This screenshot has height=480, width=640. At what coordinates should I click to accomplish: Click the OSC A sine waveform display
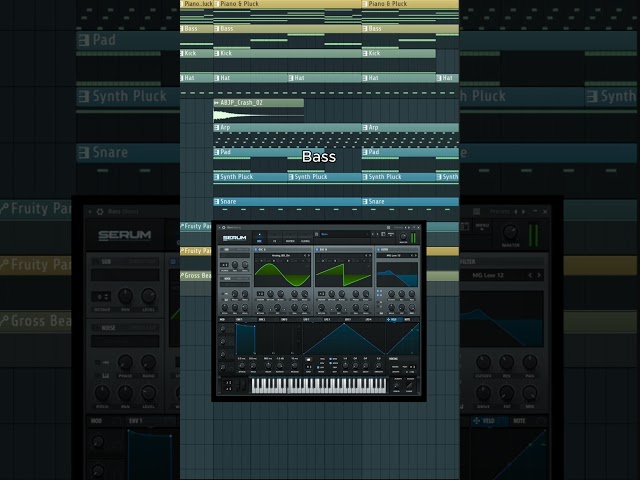pos(282,275)
